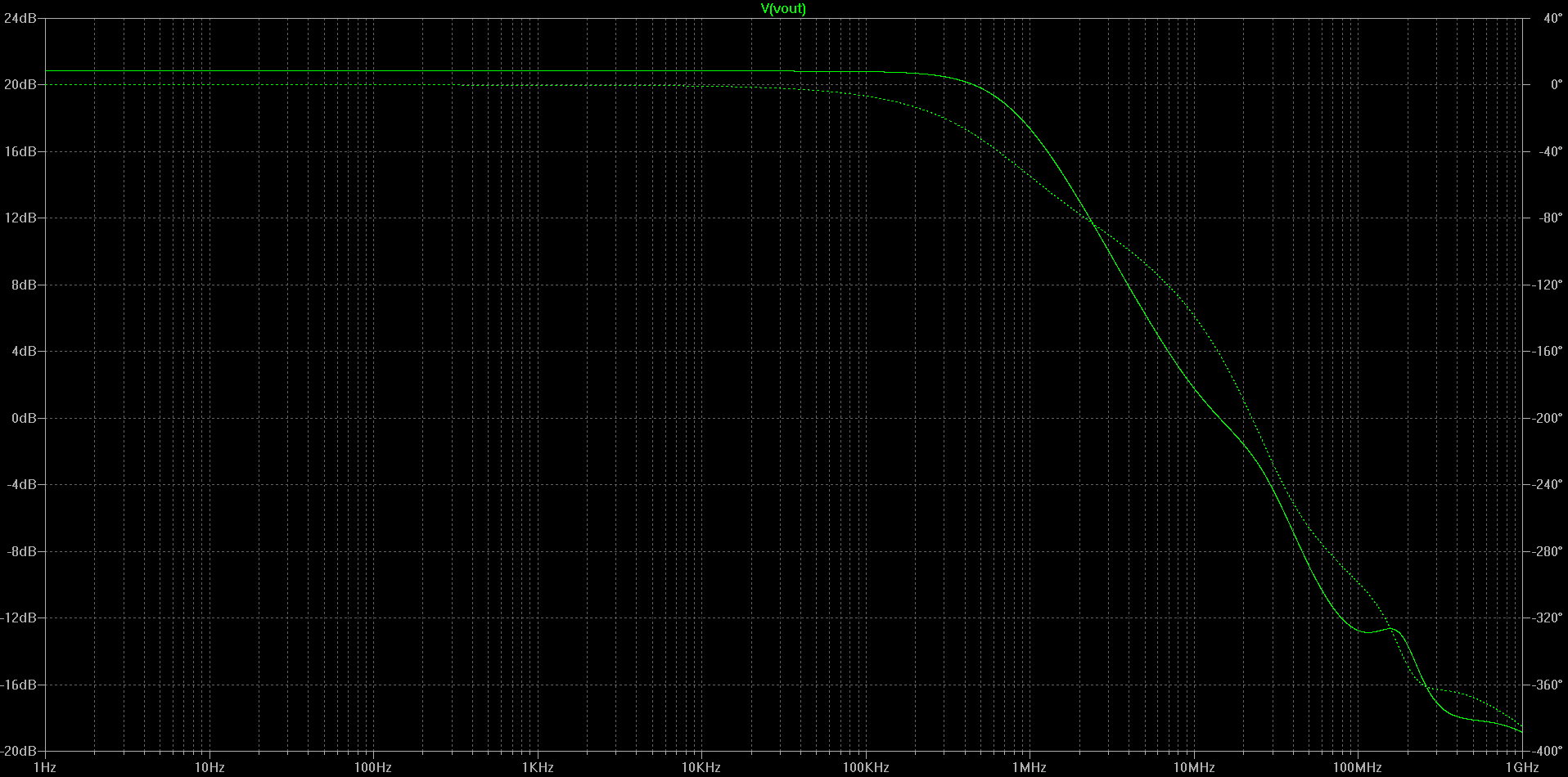Click the -160° phase axis label
The height and width of the screenshot is (777, 1568).
tap(1548, 352)
